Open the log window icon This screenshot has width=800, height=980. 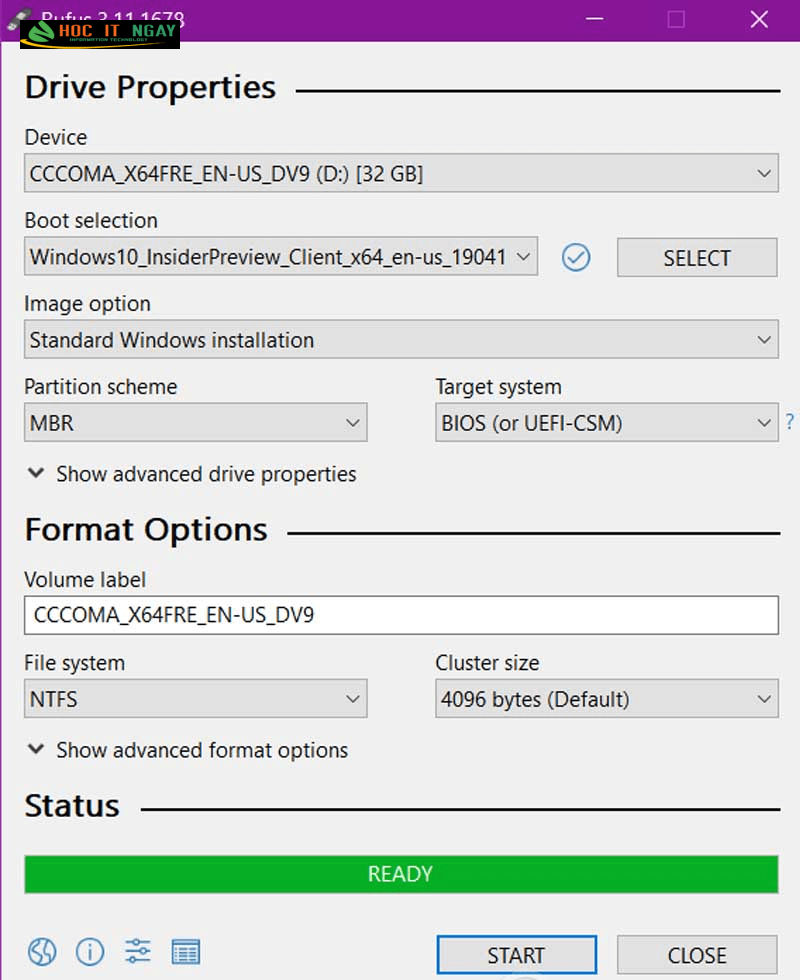pos(186,952)
